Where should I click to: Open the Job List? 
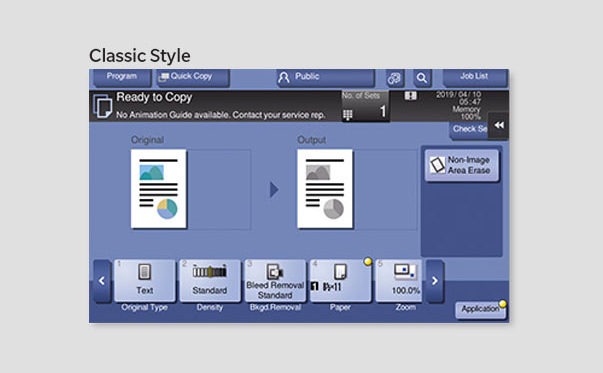475,77
